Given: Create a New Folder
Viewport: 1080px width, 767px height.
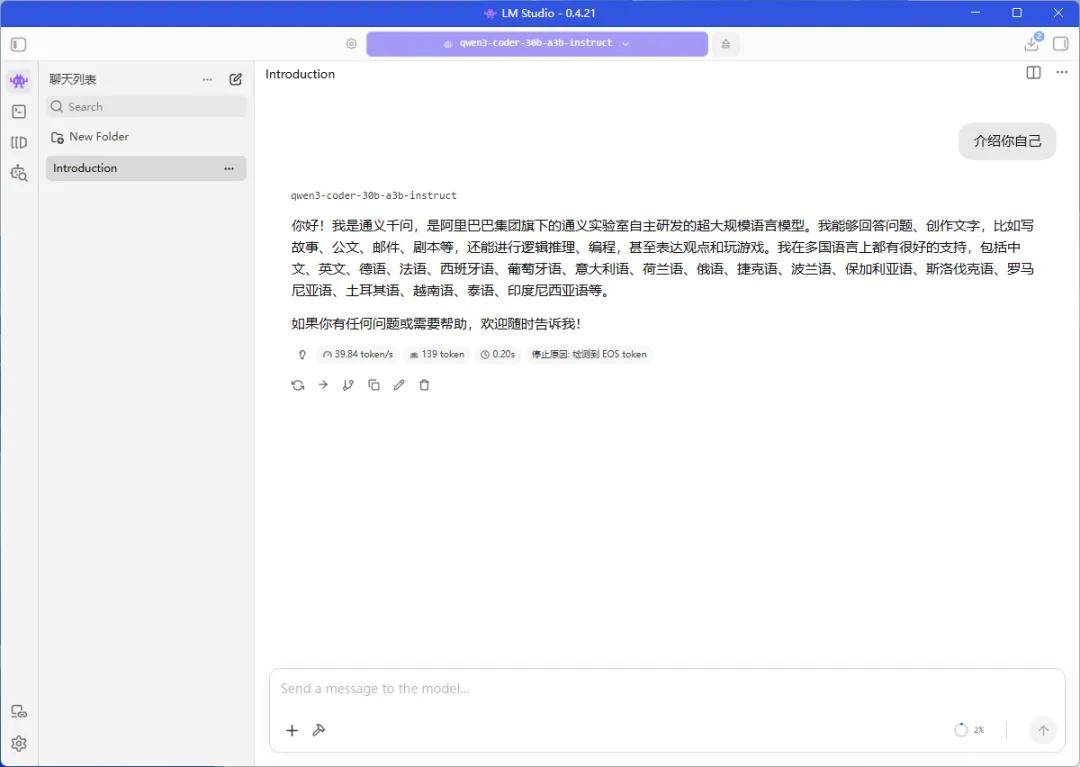Looking at the screenshot, I should tap(90, 137).
